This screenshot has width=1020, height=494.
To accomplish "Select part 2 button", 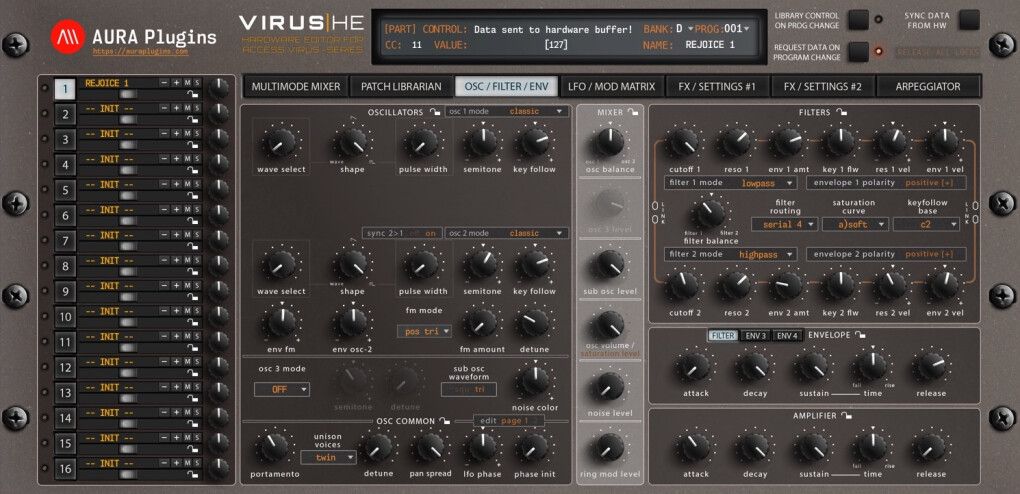I will (65, 115).
